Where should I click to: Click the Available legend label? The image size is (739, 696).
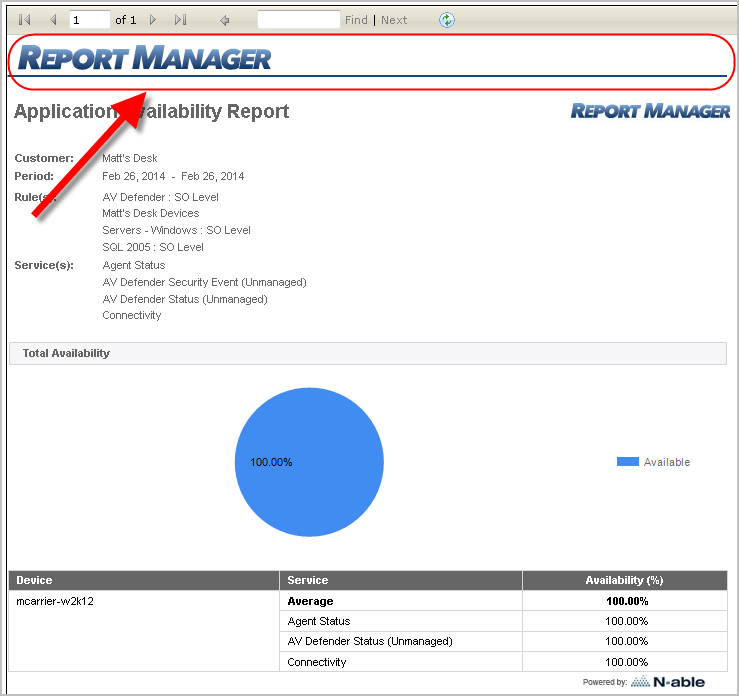(x=667, y=462)
